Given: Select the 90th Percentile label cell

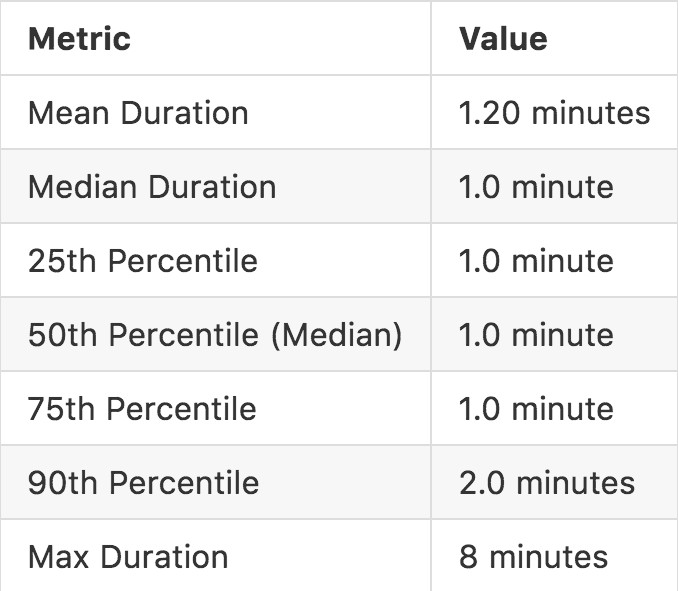Looking at the screenshot, I should tap(144, 483).
